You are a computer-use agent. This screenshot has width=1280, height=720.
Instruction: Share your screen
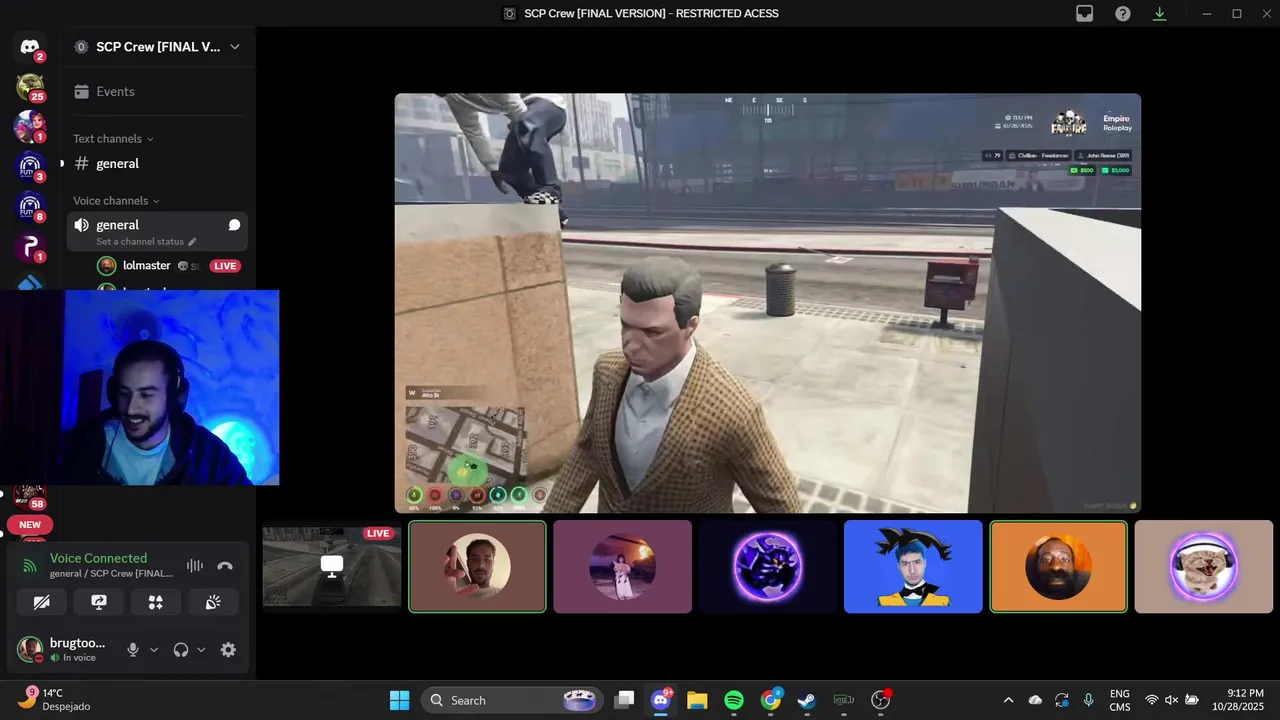pos(99,602)
